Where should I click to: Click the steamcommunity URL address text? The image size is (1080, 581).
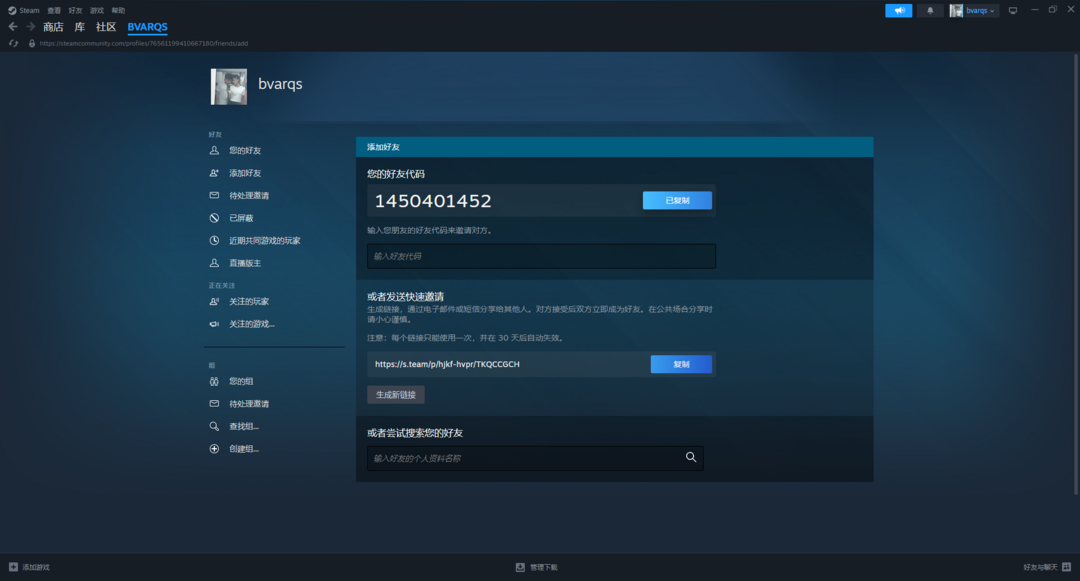[144, 43]
